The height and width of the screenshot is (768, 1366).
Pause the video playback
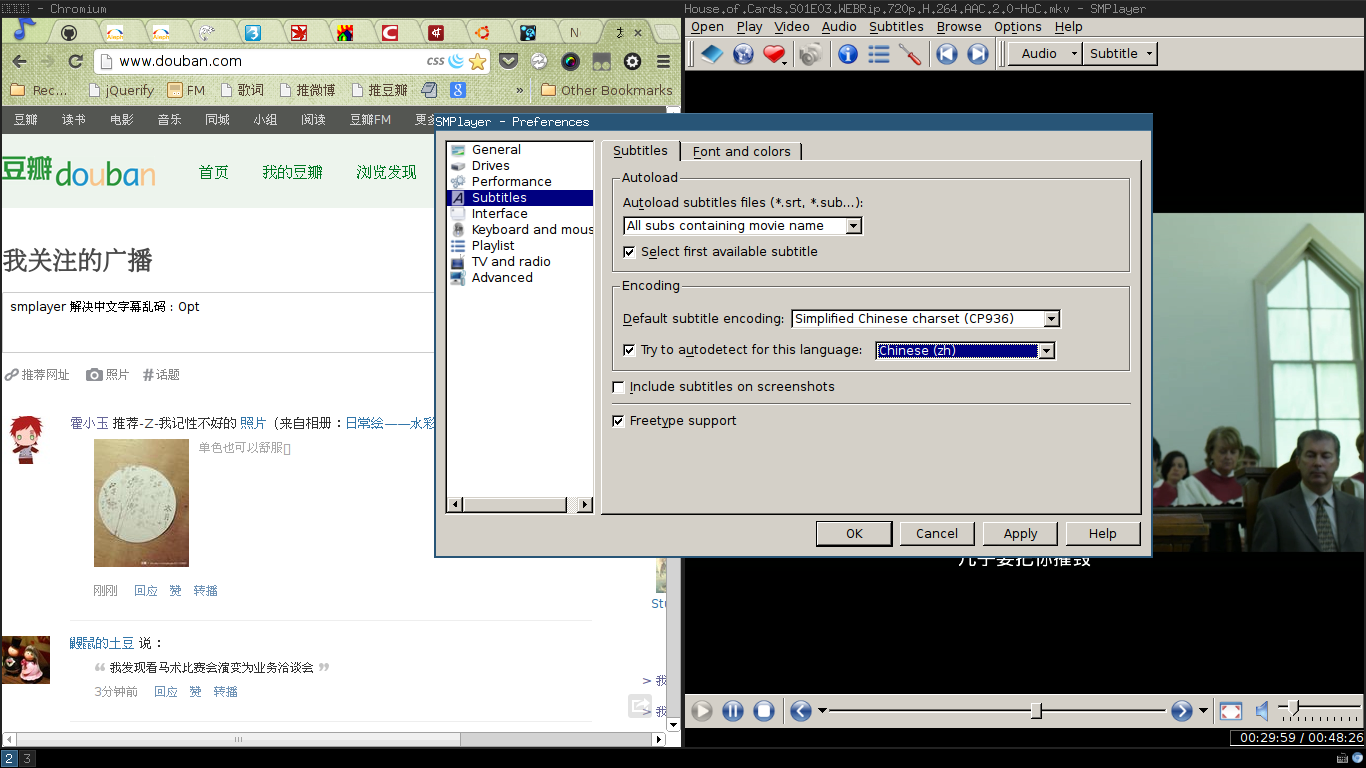(733, 711)
